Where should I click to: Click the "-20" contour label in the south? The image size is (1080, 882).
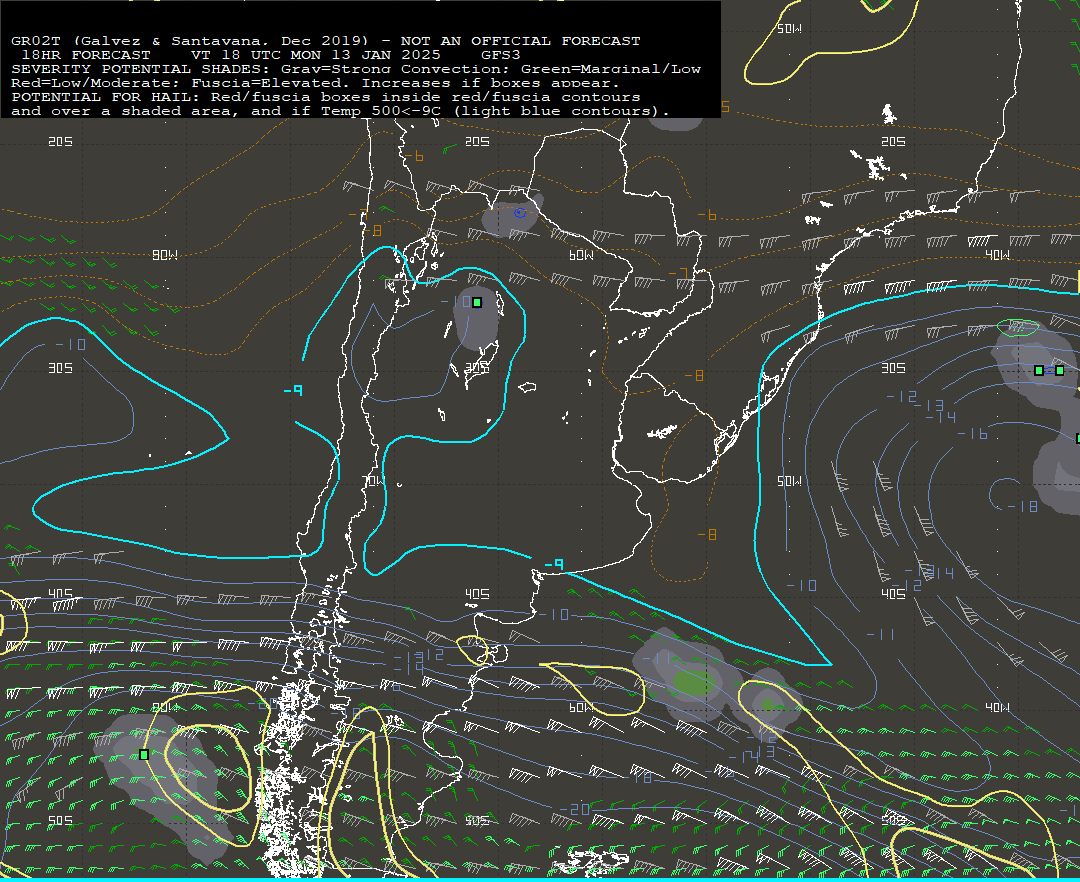pos(574,810)
